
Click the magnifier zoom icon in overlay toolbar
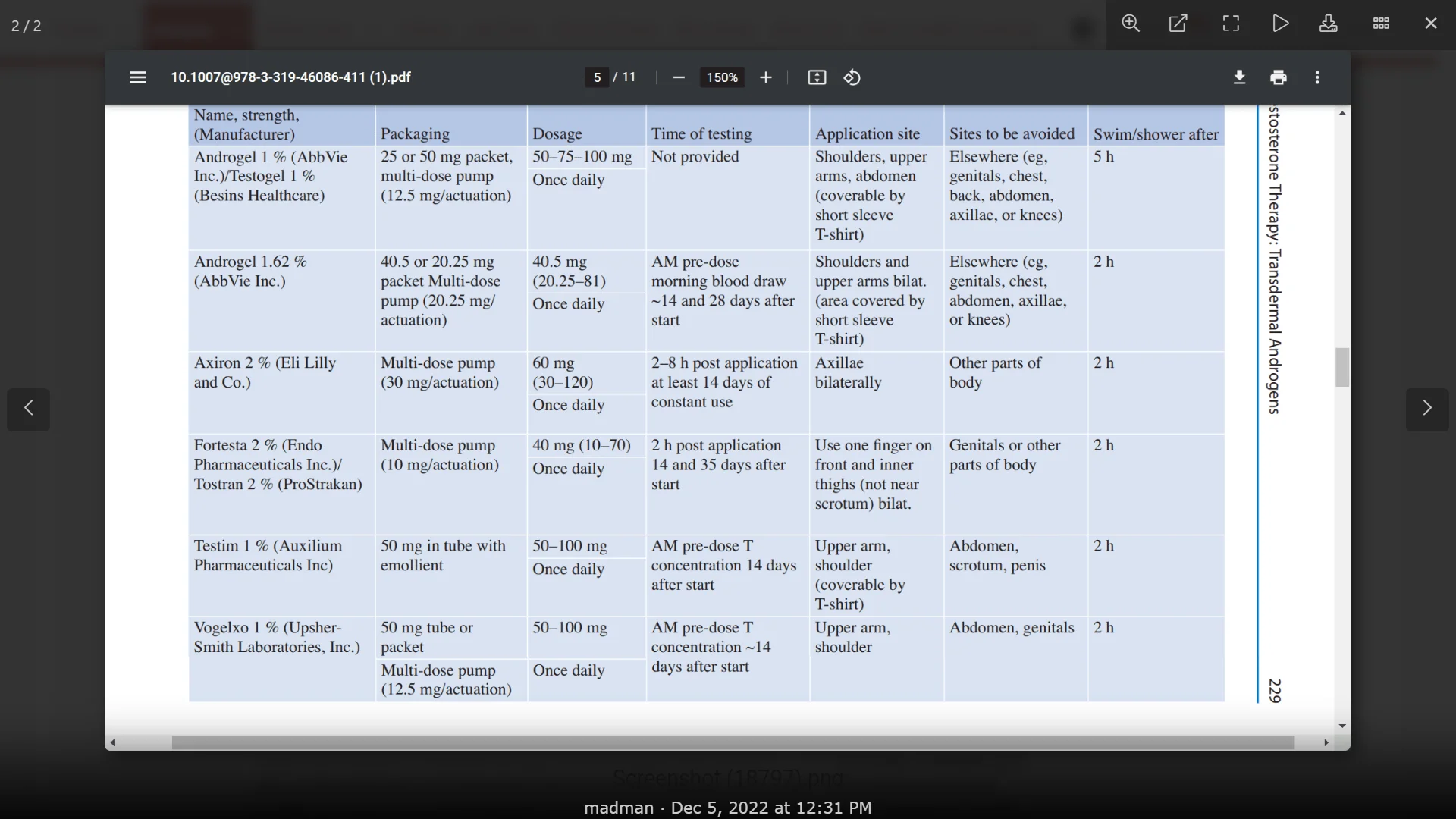click(x=1131, y=24)
